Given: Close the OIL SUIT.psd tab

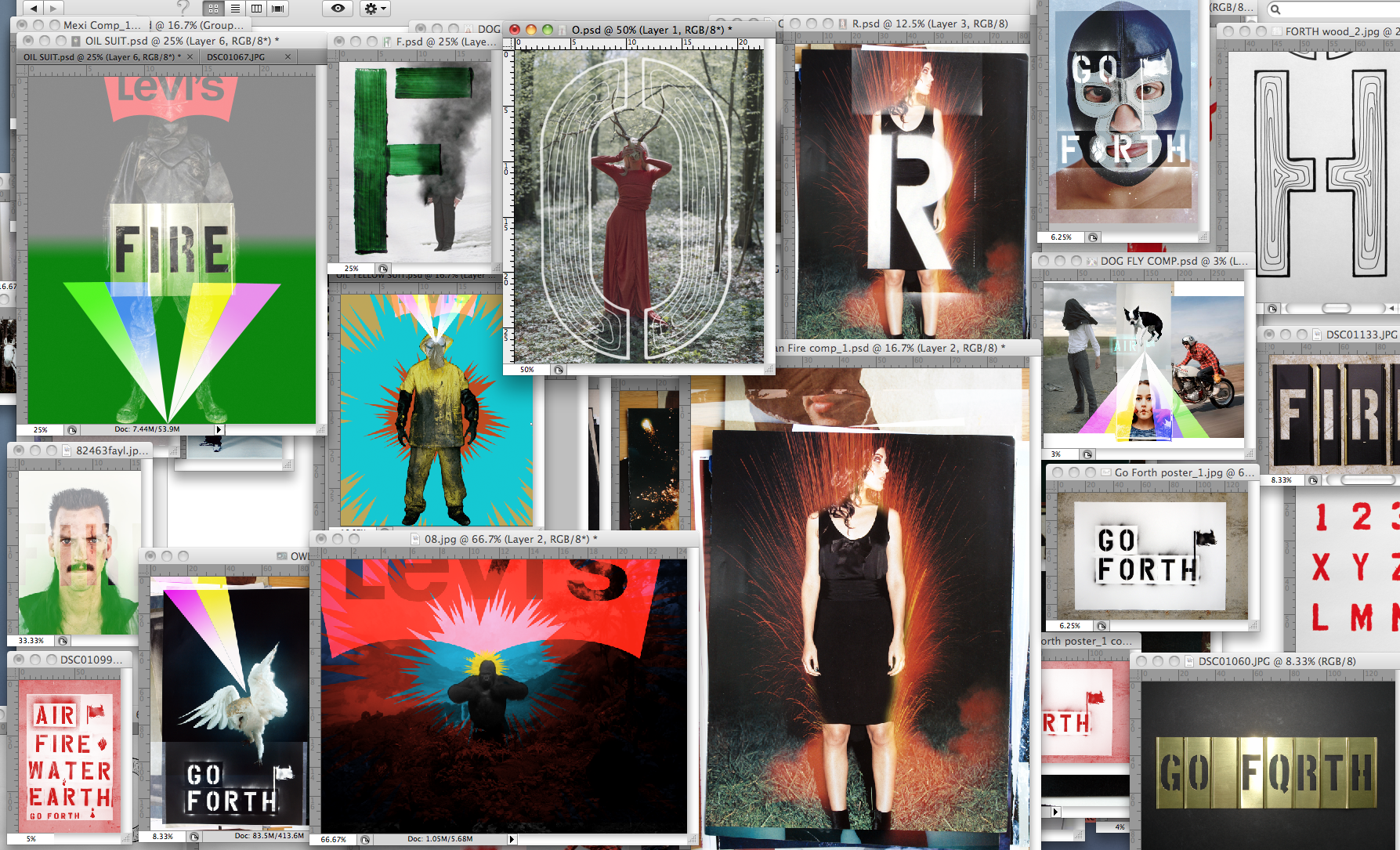Looking at the screenshot, I should coord(190,57).
